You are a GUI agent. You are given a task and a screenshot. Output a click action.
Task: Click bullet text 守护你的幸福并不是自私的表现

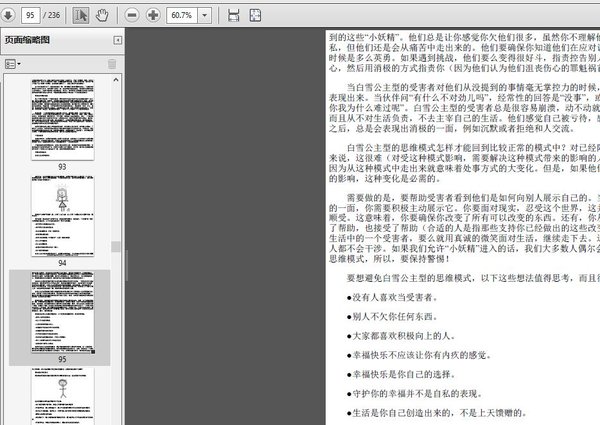pos(414,394)
